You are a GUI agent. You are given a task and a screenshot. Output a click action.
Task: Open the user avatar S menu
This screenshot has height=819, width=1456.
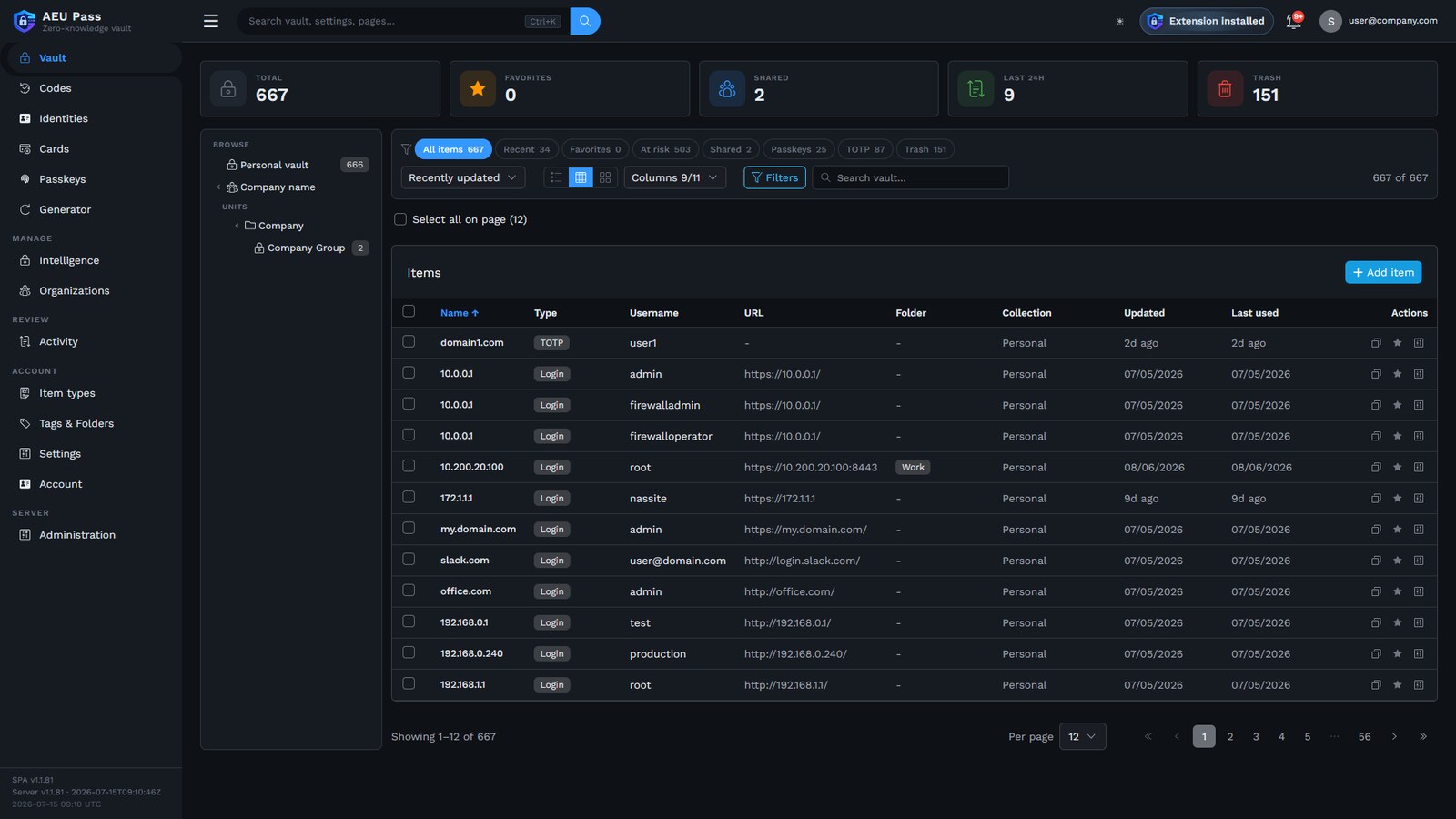pyautogui.click(x=1330, y=21)
